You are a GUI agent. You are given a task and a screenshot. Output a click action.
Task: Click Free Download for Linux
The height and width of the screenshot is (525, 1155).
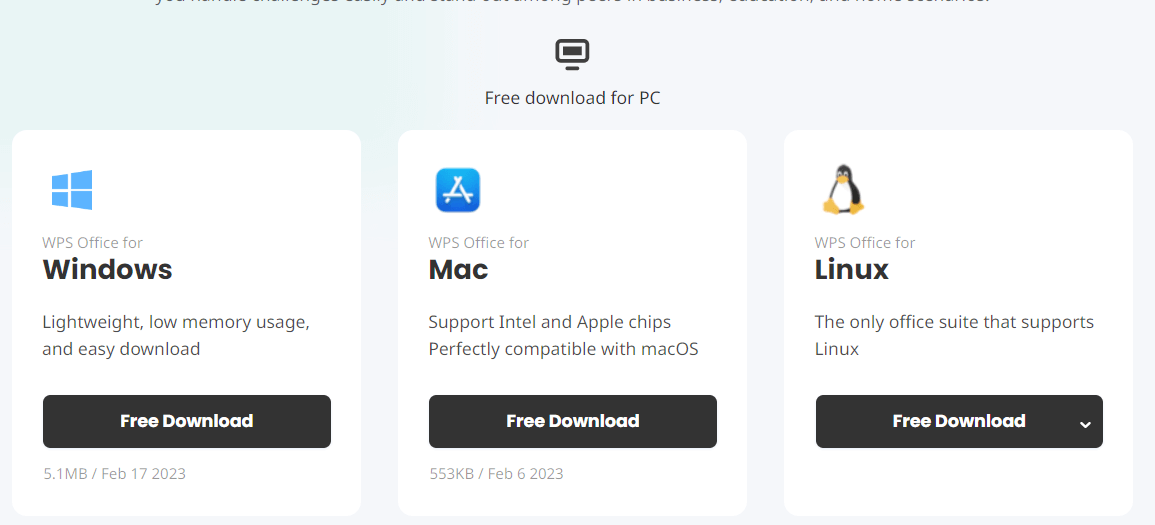[x=945, y=421]
